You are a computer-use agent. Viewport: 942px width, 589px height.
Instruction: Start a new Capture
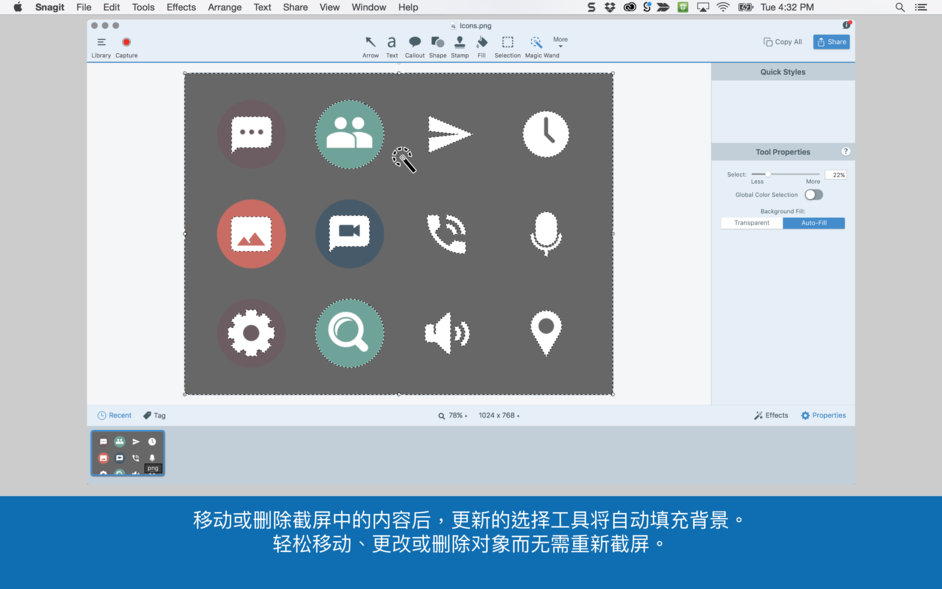tap(126, 47)
